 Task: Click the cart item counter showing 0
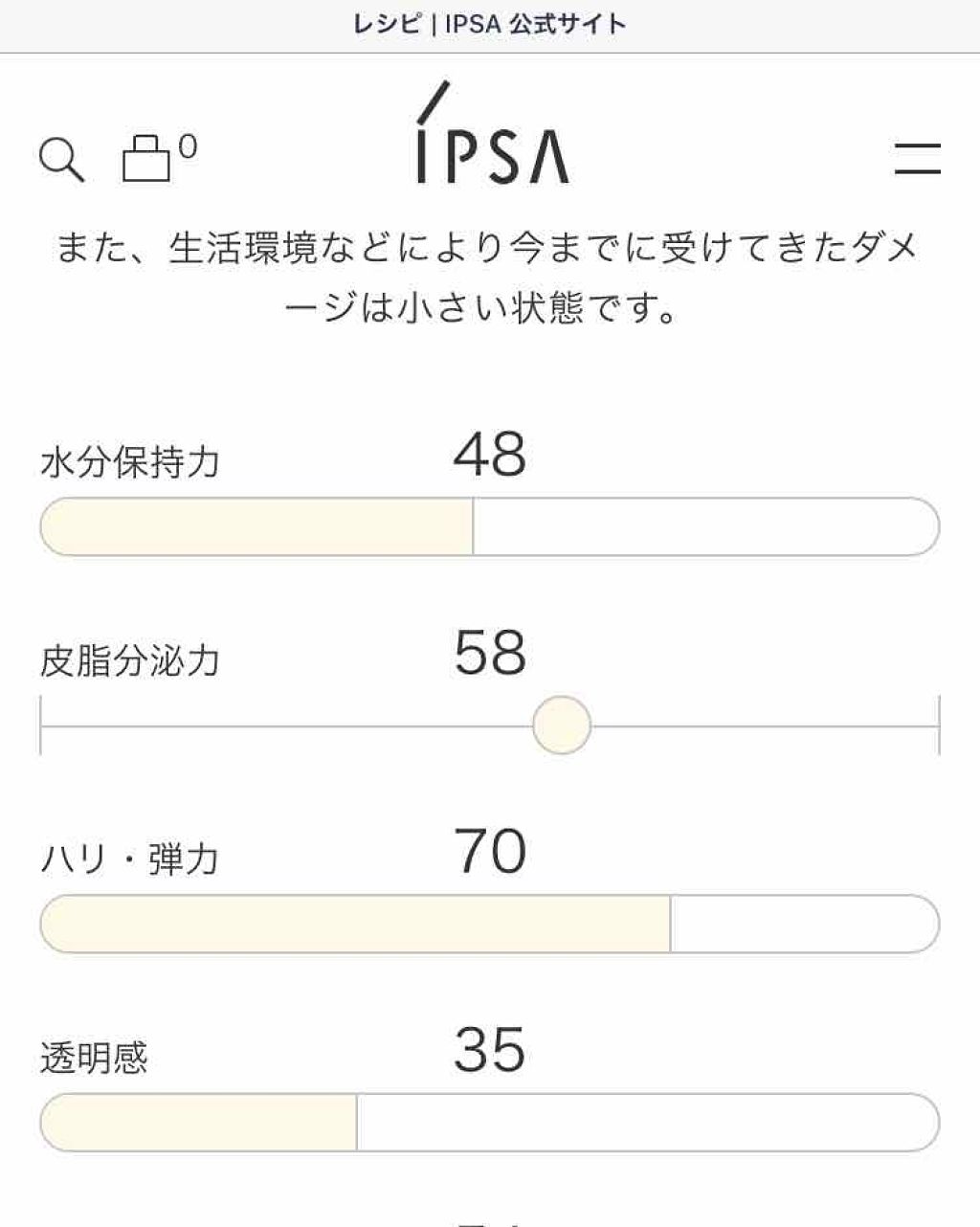[189, 145]
